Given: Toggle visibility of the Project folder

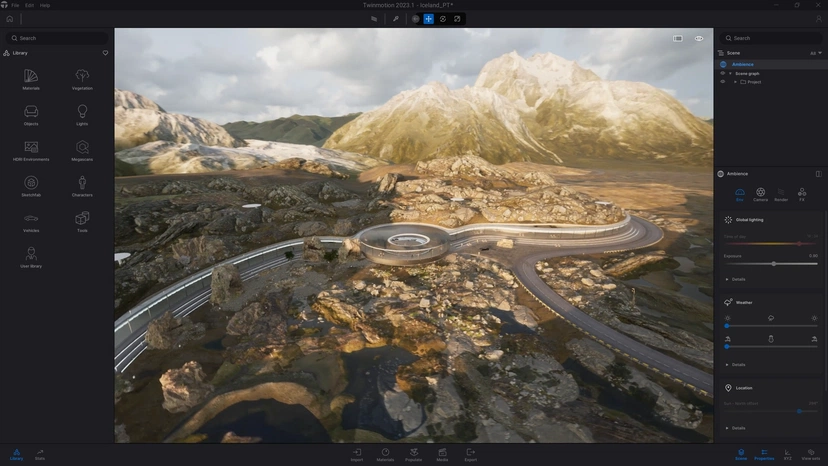Looking at the screenshot, I should [723, 82].
